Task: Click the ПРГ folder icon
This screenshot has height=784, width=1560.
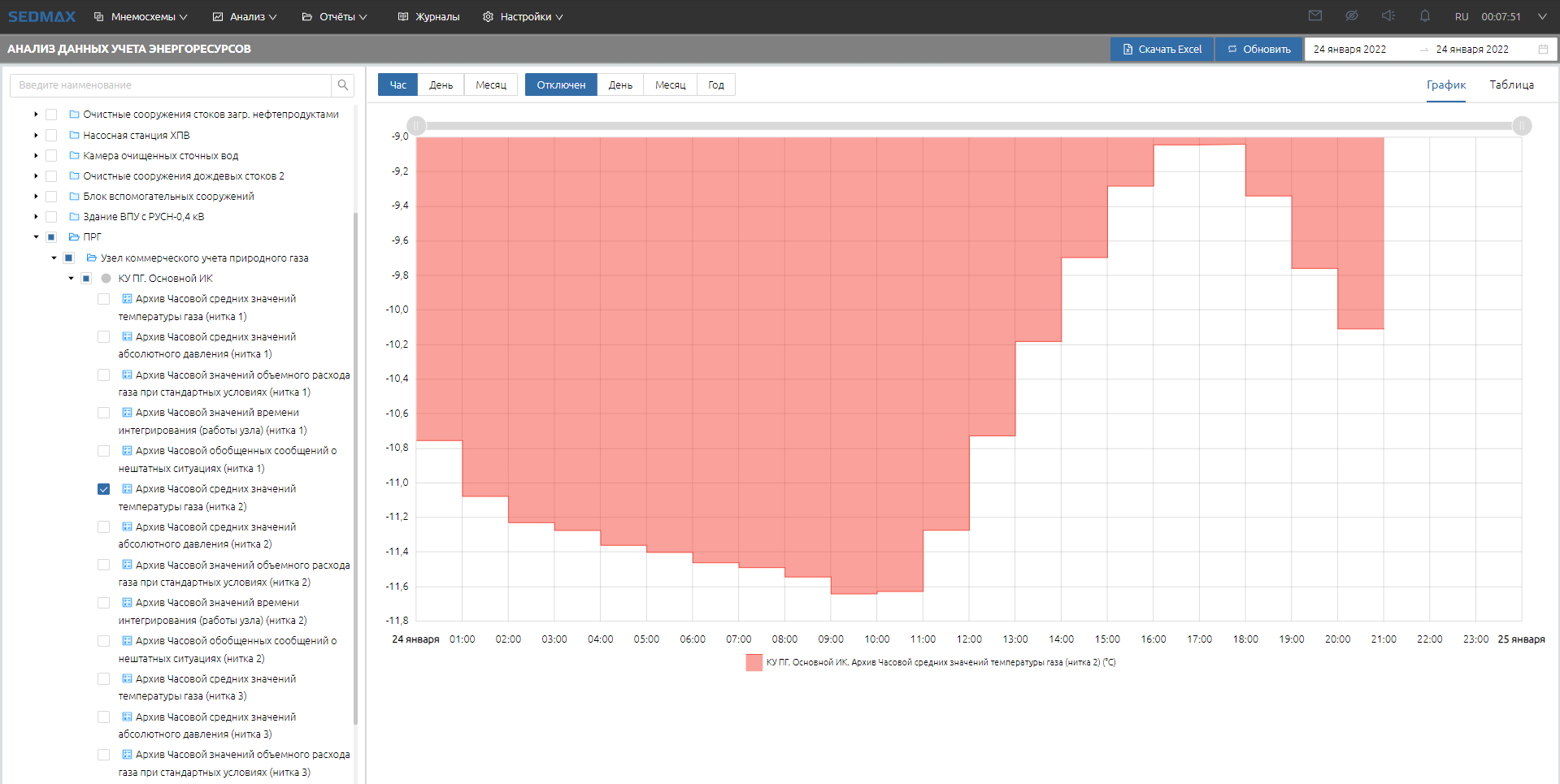Action: (x=74, y=237)
